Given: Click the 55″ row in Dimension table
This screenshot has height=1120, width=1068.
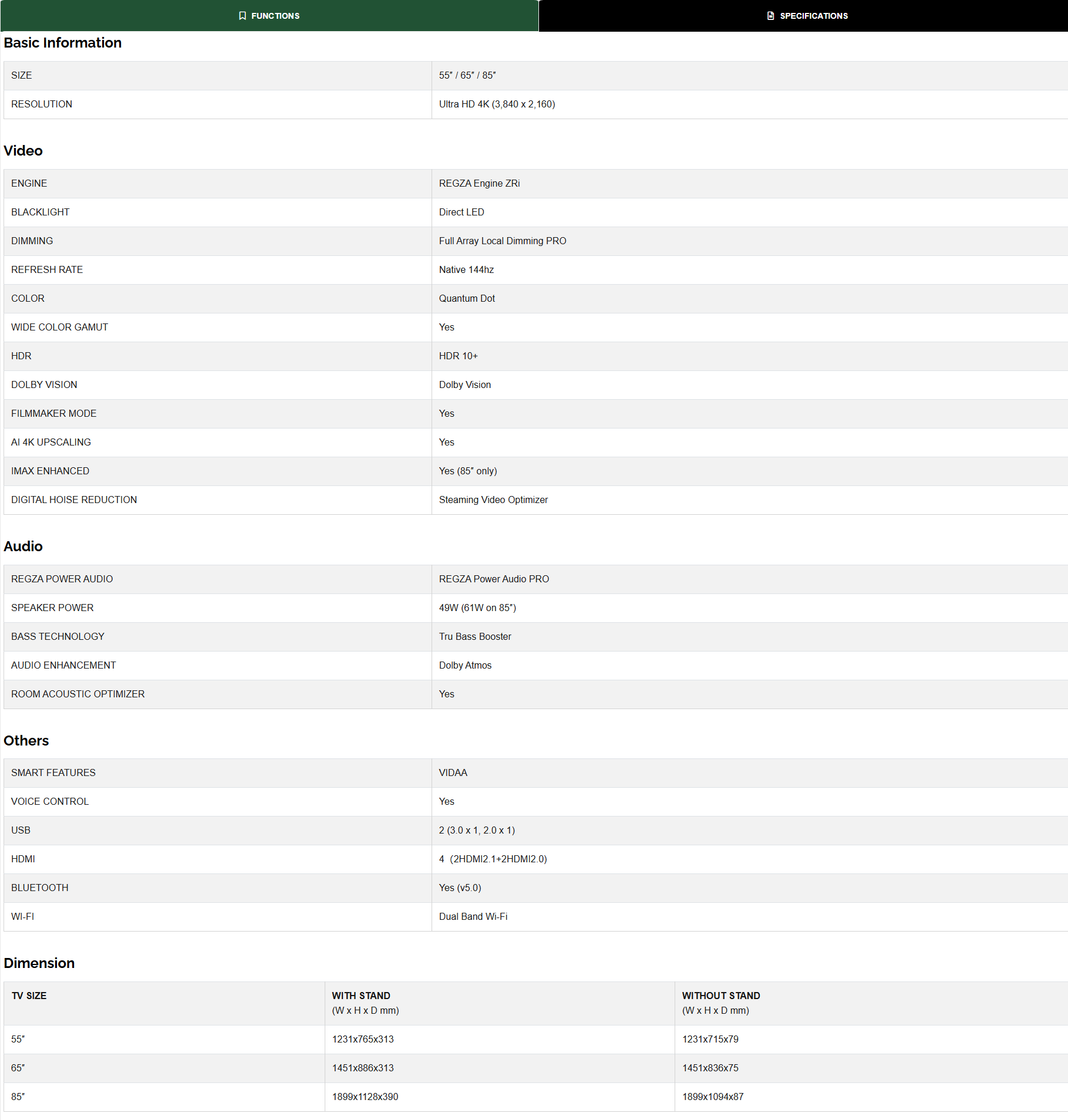Looking at the screenshot, I should pyautogui.click(x=536, y=1040).
